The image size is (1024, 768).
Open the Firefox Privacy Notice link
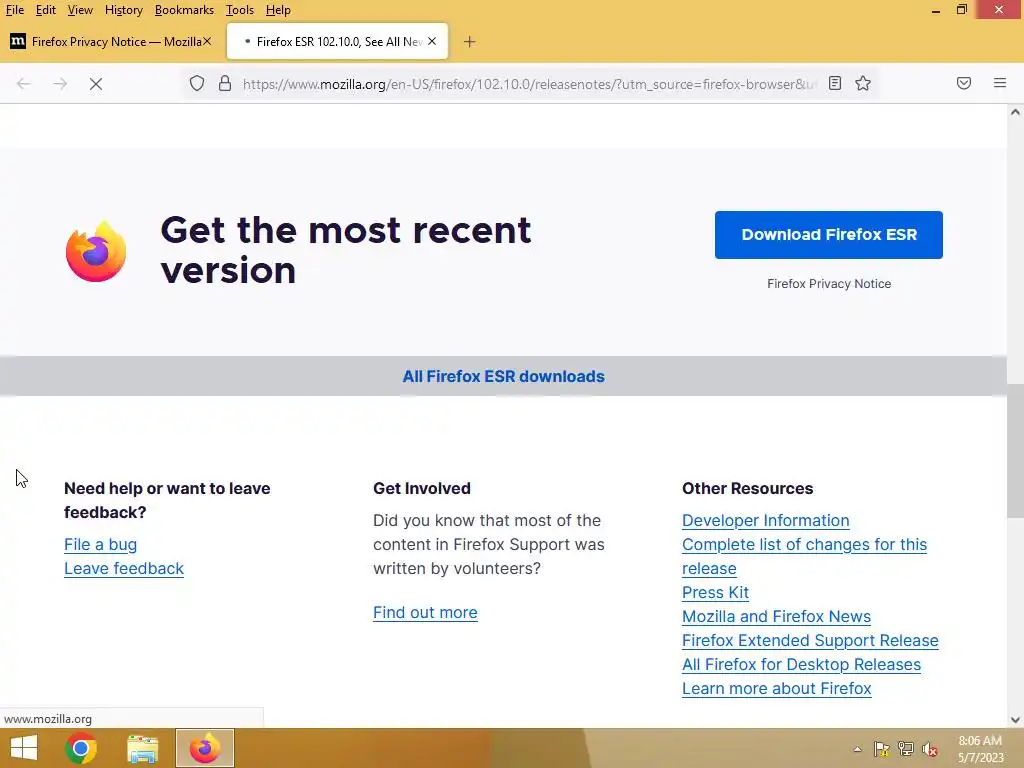[829, 283]
